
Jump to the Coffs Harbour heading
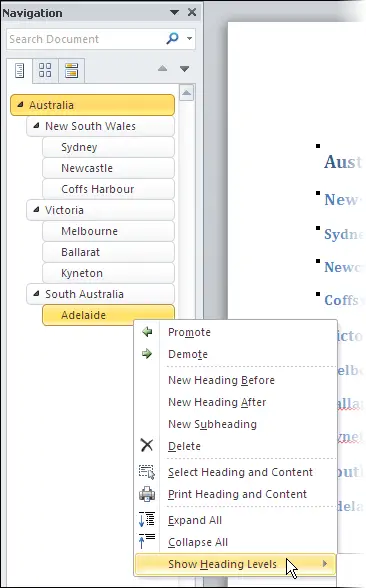[x=108, y=189]
